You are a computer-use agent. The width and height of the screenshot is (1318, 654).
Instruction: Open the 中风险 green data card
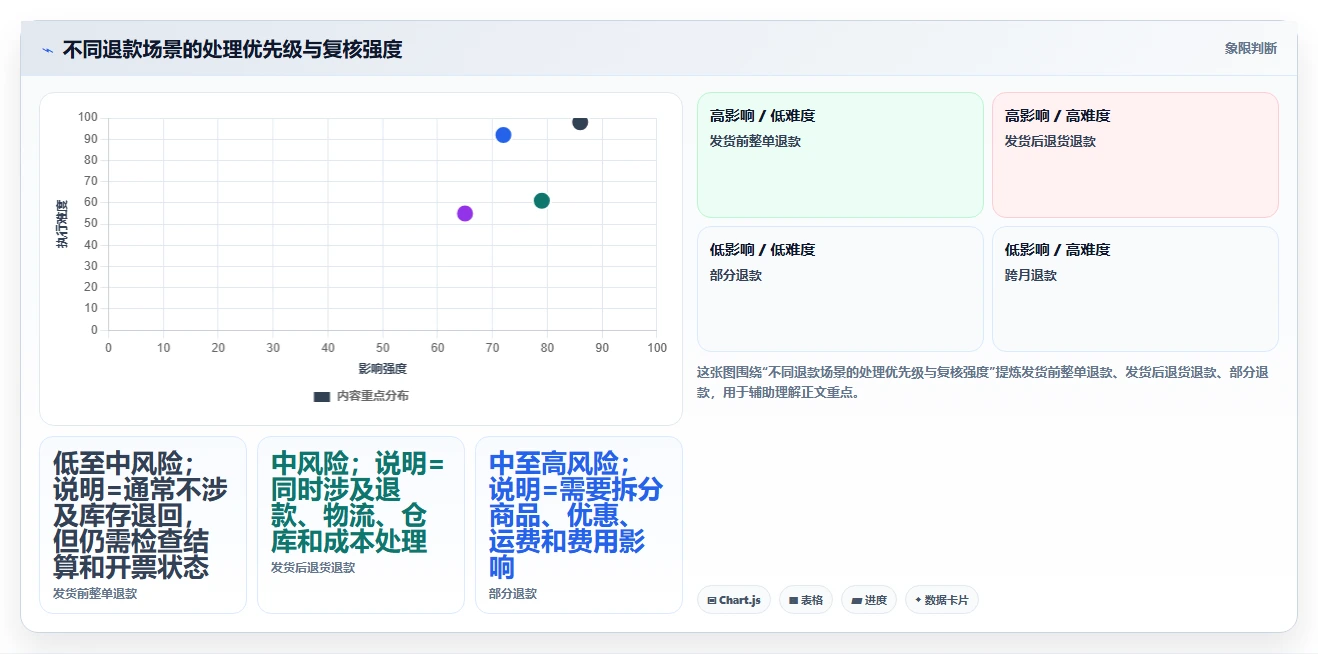pos(361,525)
